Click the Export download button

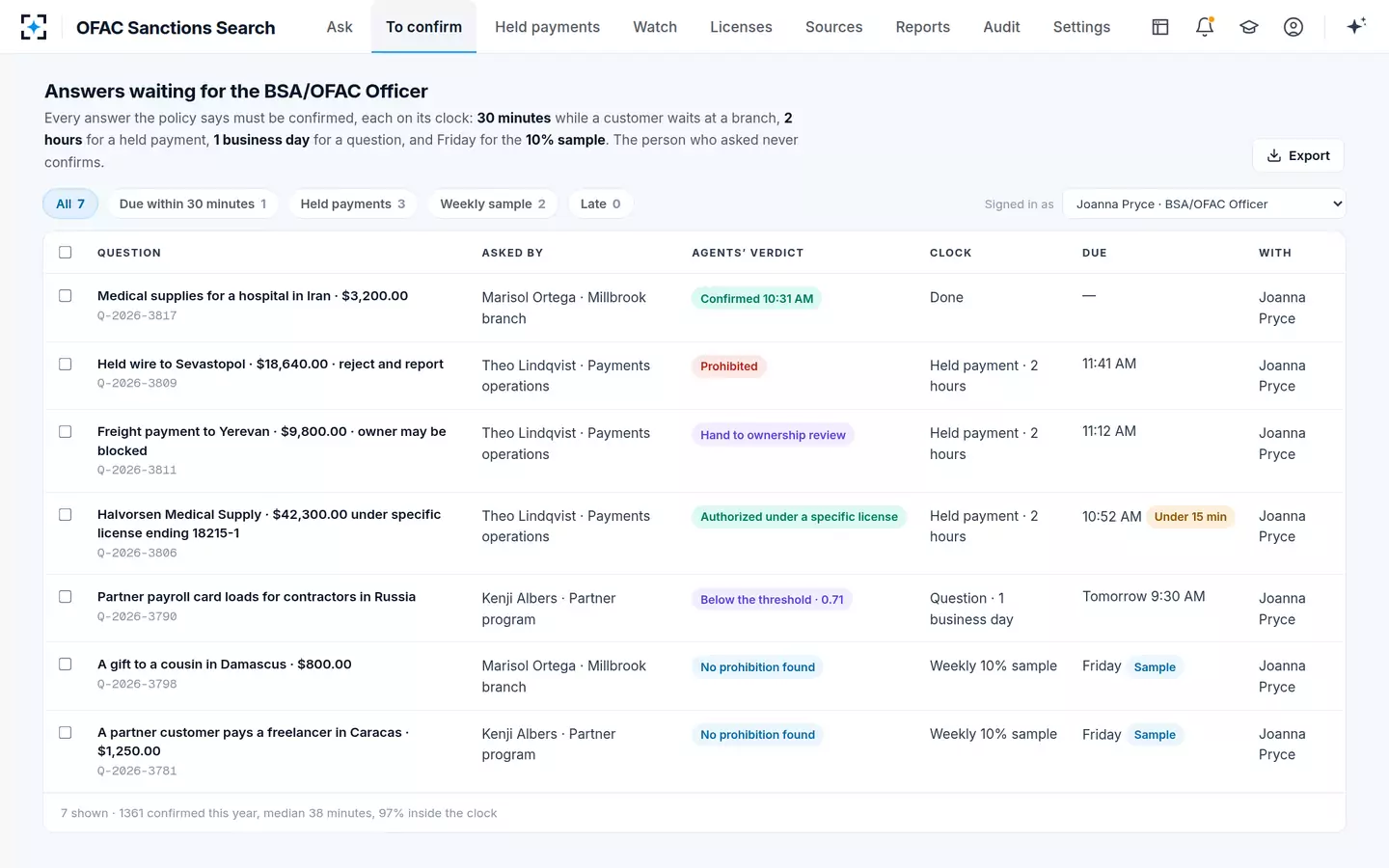[x=1298, y=155]
